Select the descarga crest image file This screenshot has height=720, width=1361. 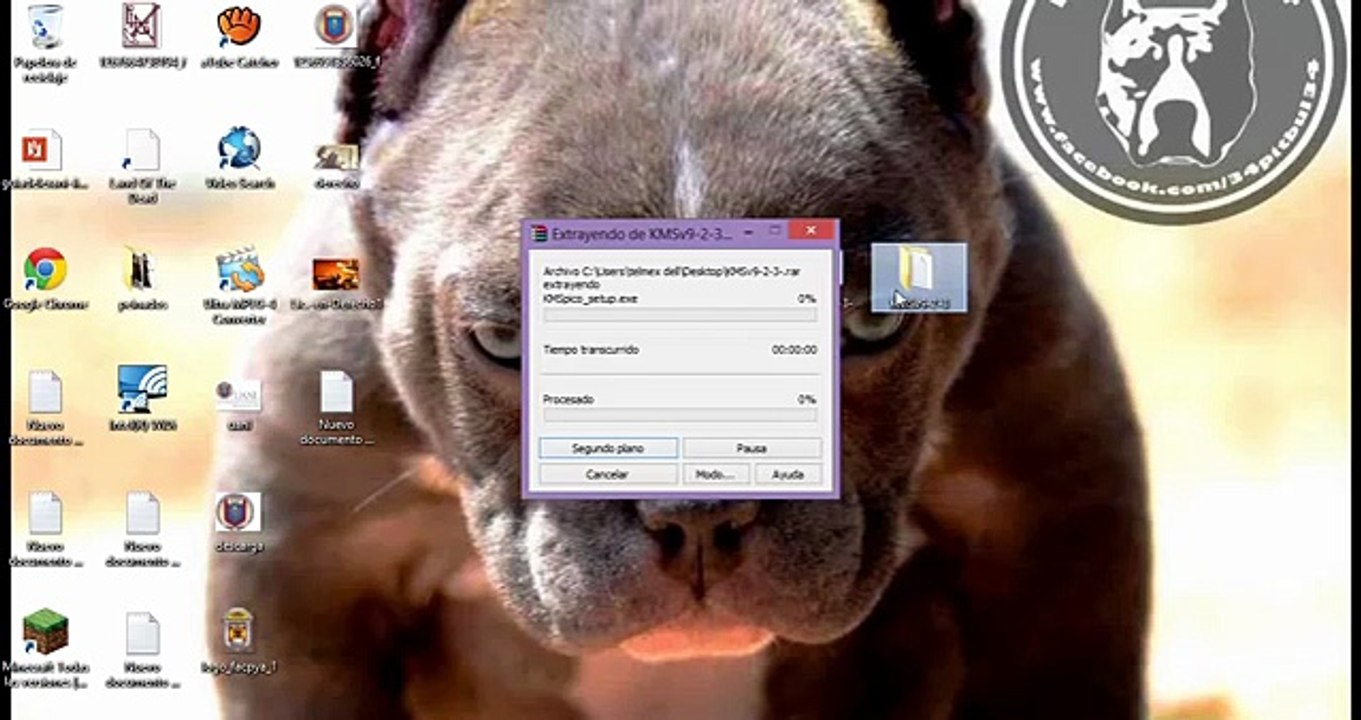click(238, 512)
